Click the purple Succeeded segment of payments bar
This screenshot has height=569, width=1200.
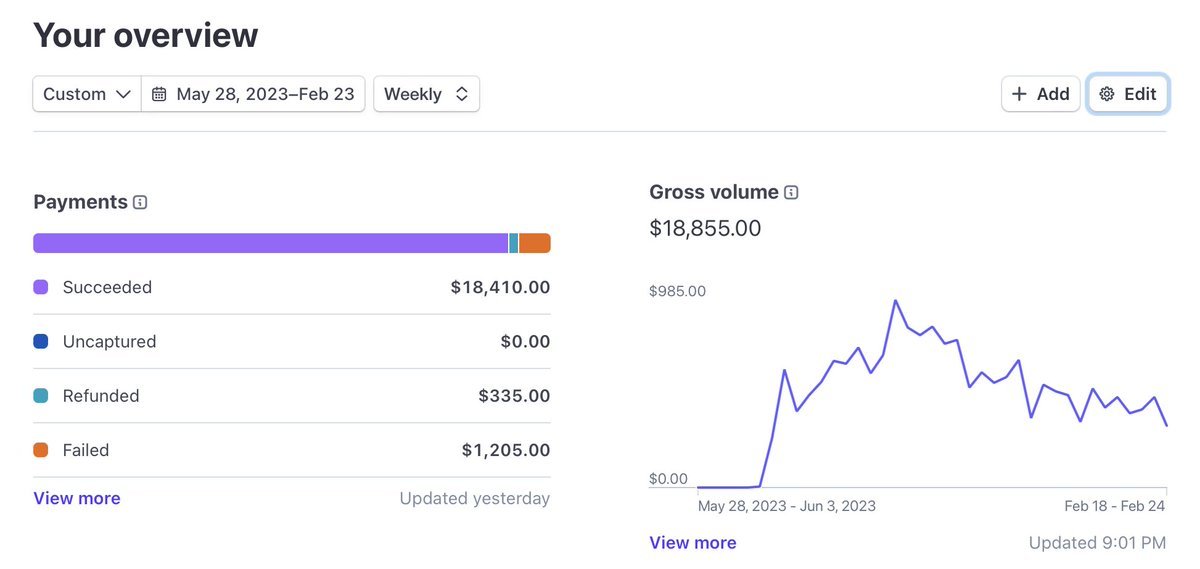[270, 243]
